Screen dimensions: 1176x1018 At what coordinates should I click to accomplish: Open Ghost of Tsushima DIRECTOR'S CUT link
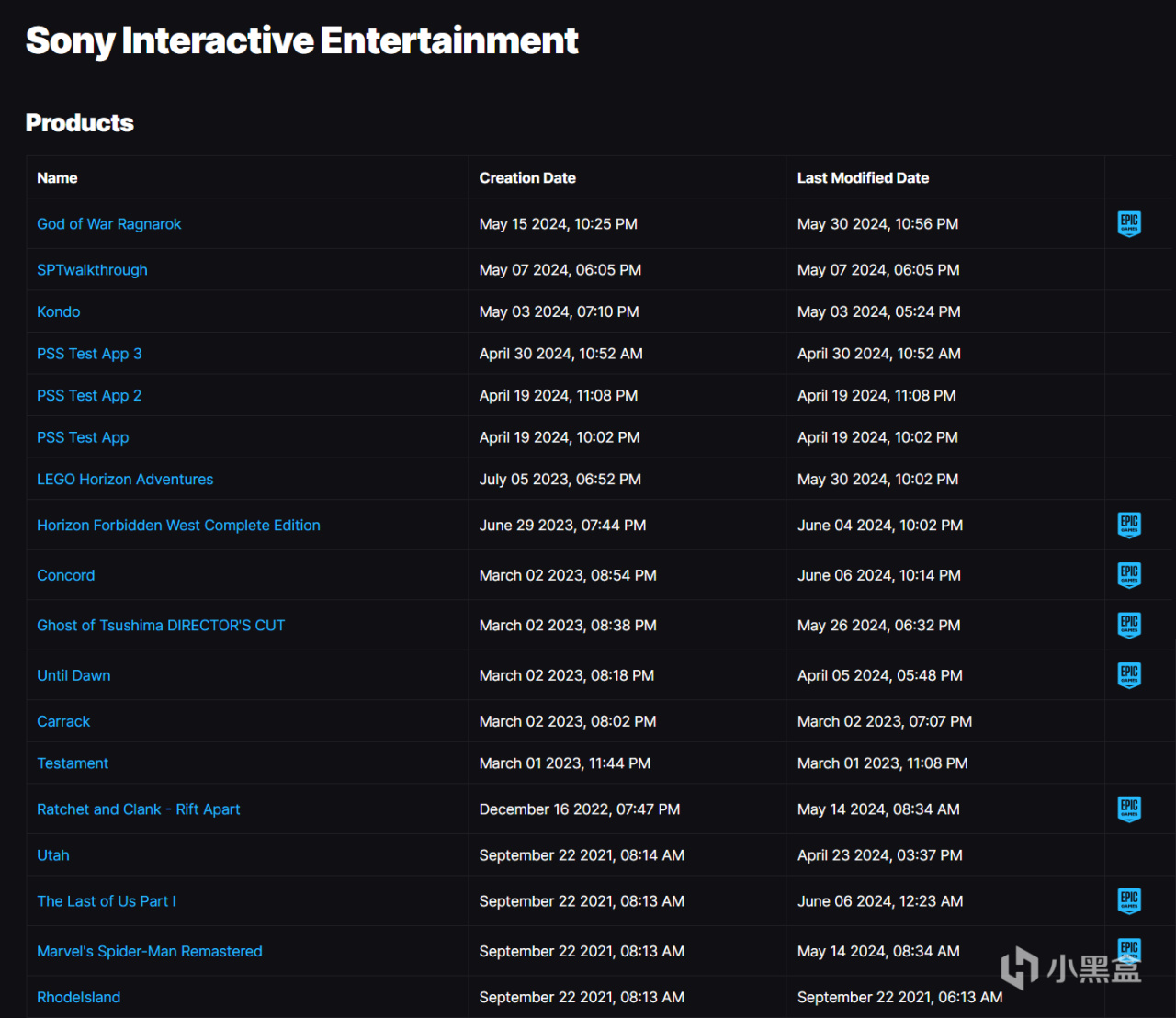pos(161,626)
